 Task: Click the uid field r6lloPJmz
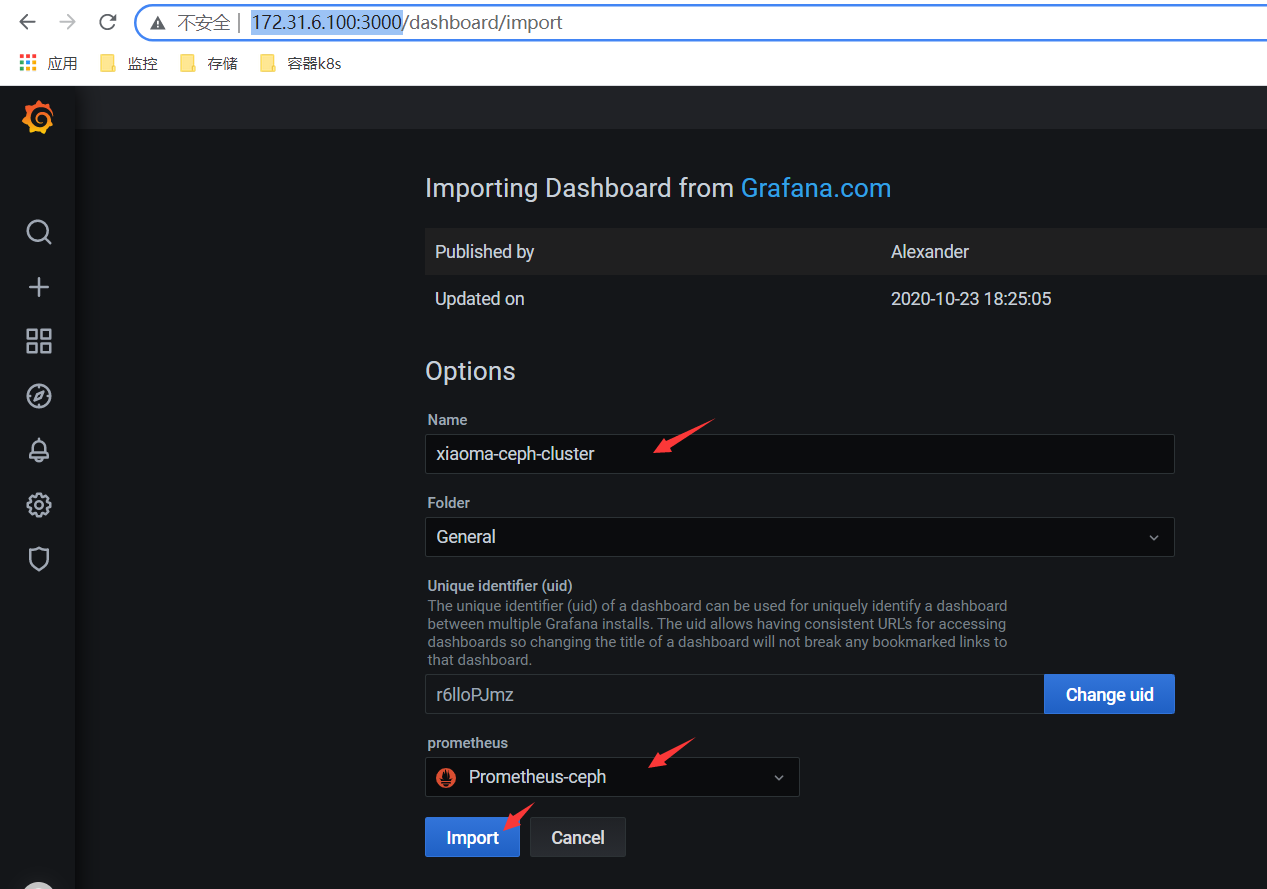click(734, 694)
